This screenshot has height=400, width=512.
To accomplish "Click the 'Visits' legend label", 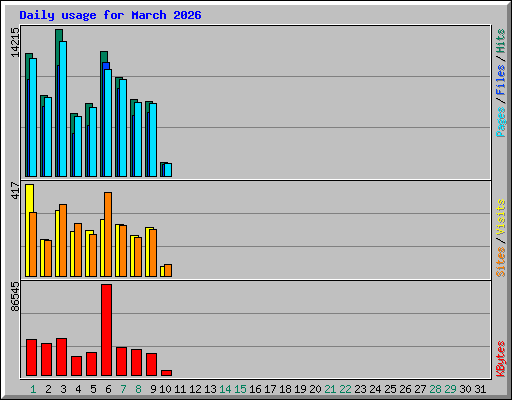I will 500,217.
